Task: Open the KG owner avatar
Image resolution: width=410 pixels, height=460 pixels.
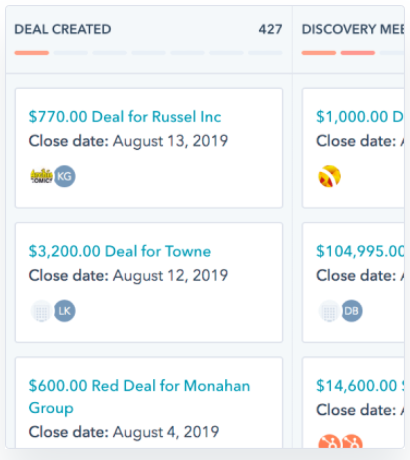Action: (65, 176)
